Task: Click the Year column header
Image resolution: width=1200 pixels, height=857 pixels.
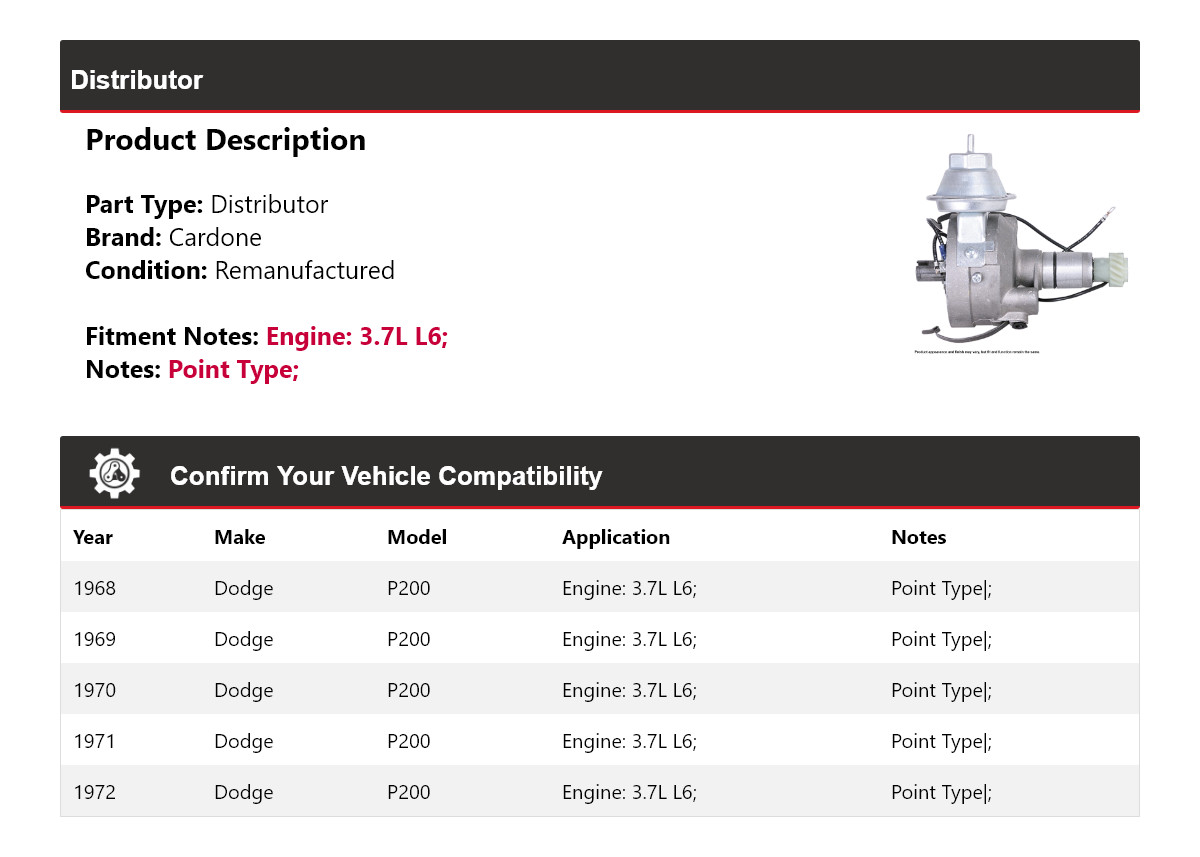Action: click(93, 537)
